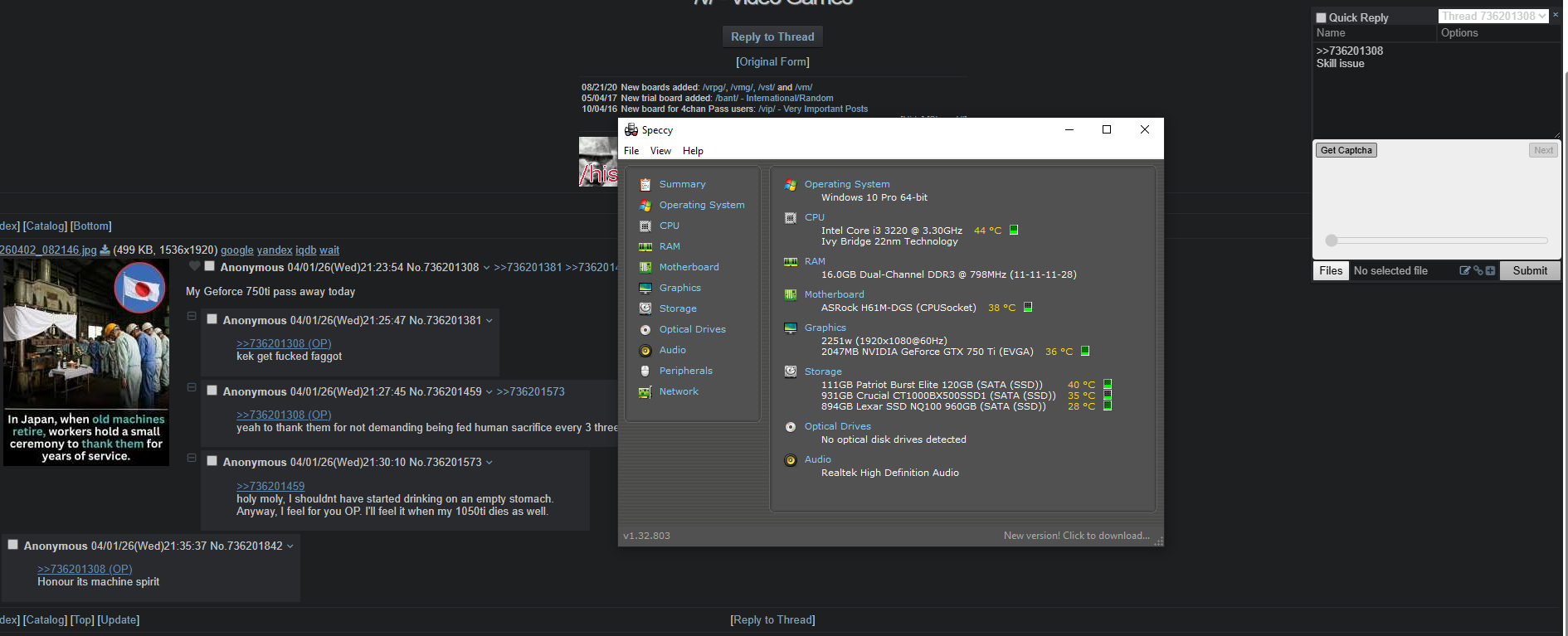Open post menu arrow for No.736201381
Screen dimensions: 1568x636
pos(489,321)
